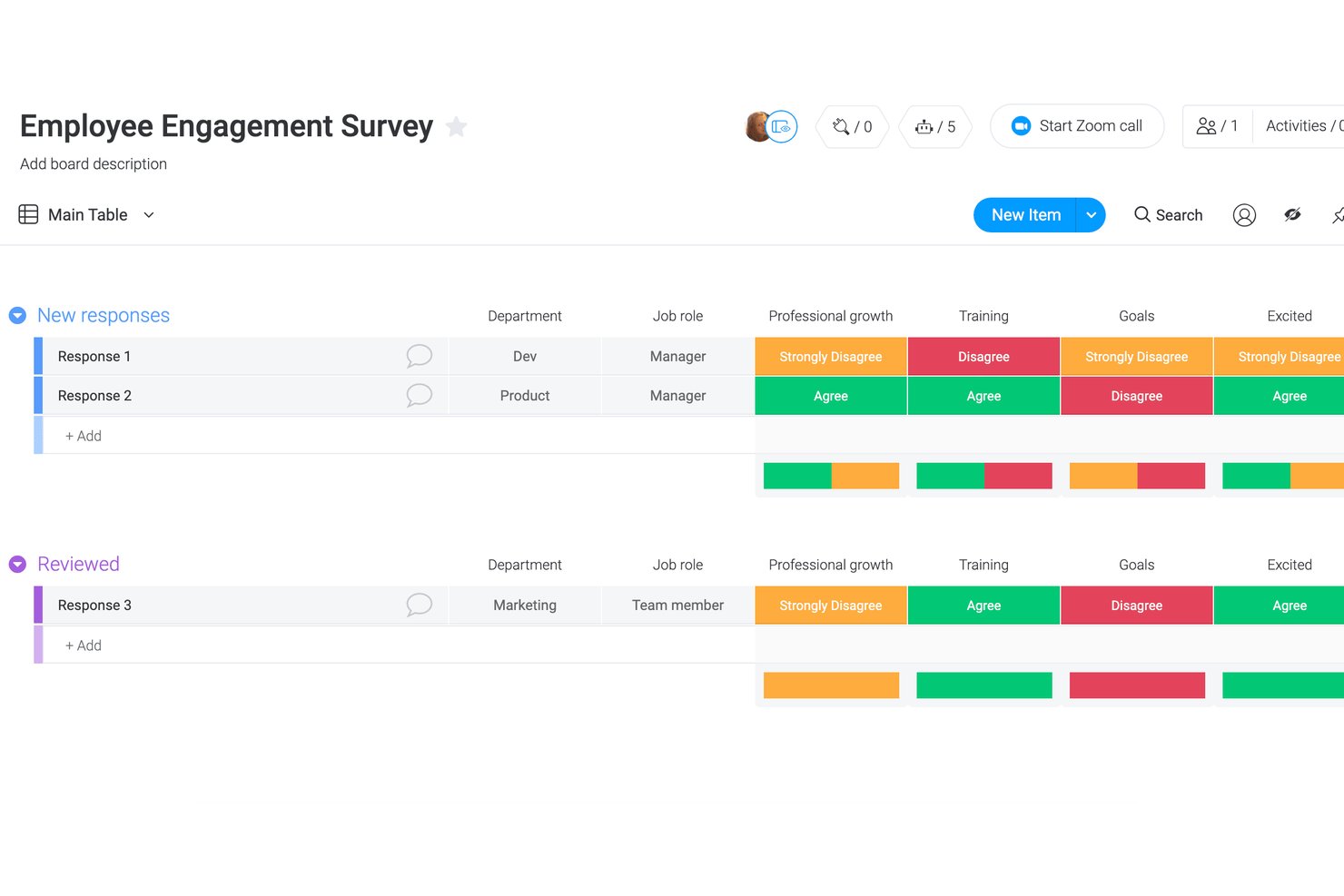
Task: Open the board viewers icon
Action: 782,126
